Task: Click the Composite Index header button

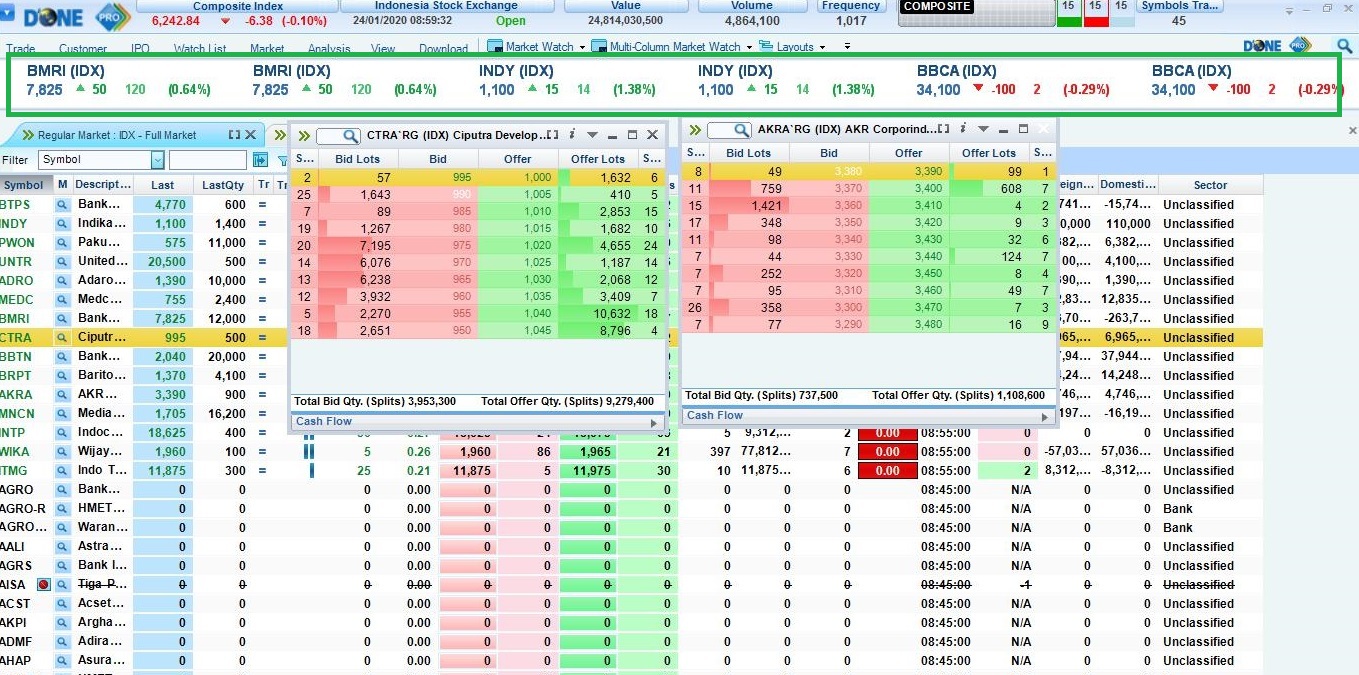Action: click(x=238, y=6)
